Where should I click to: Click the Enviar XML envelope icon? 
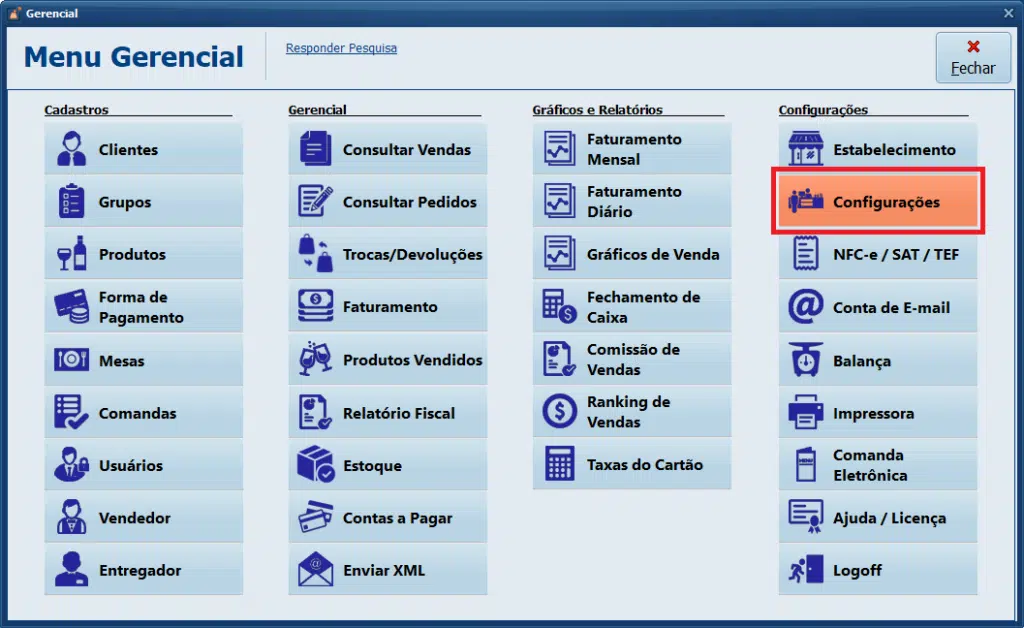315,569
